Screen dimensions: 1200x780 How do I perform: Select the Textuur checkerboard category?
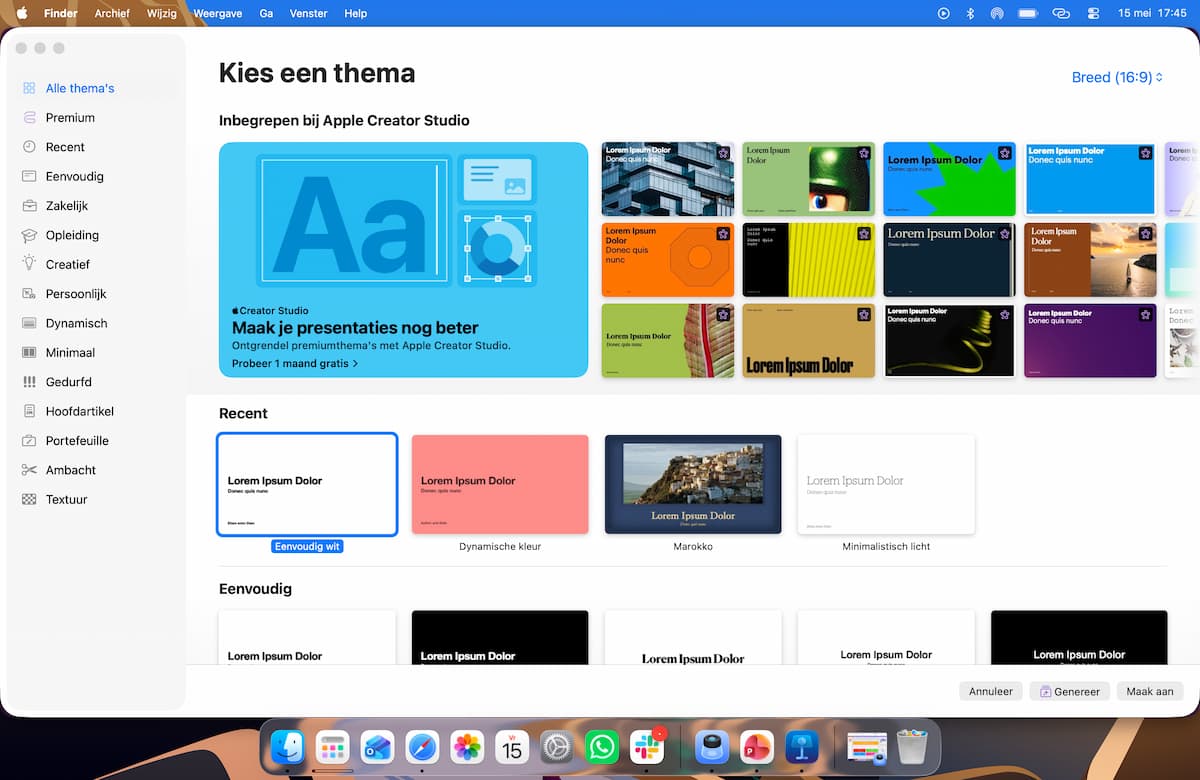66,499
